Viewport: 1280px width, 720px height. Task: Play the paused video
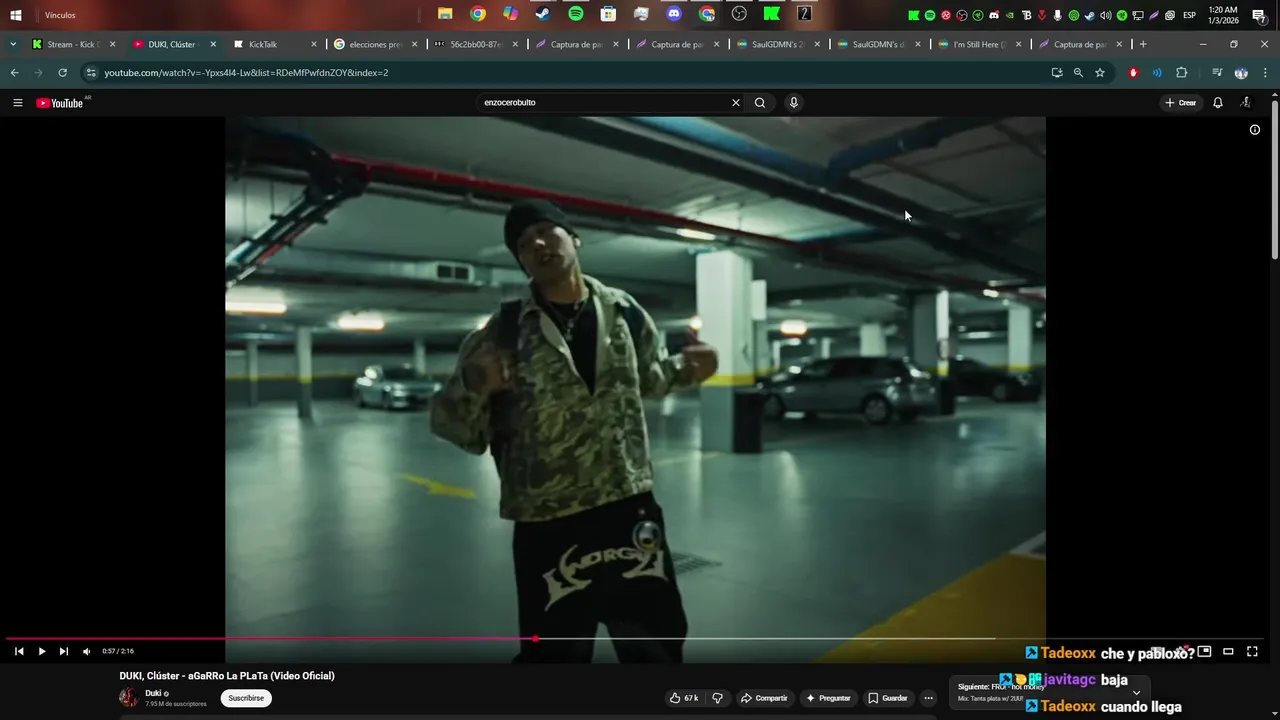[x=42, y=651]
